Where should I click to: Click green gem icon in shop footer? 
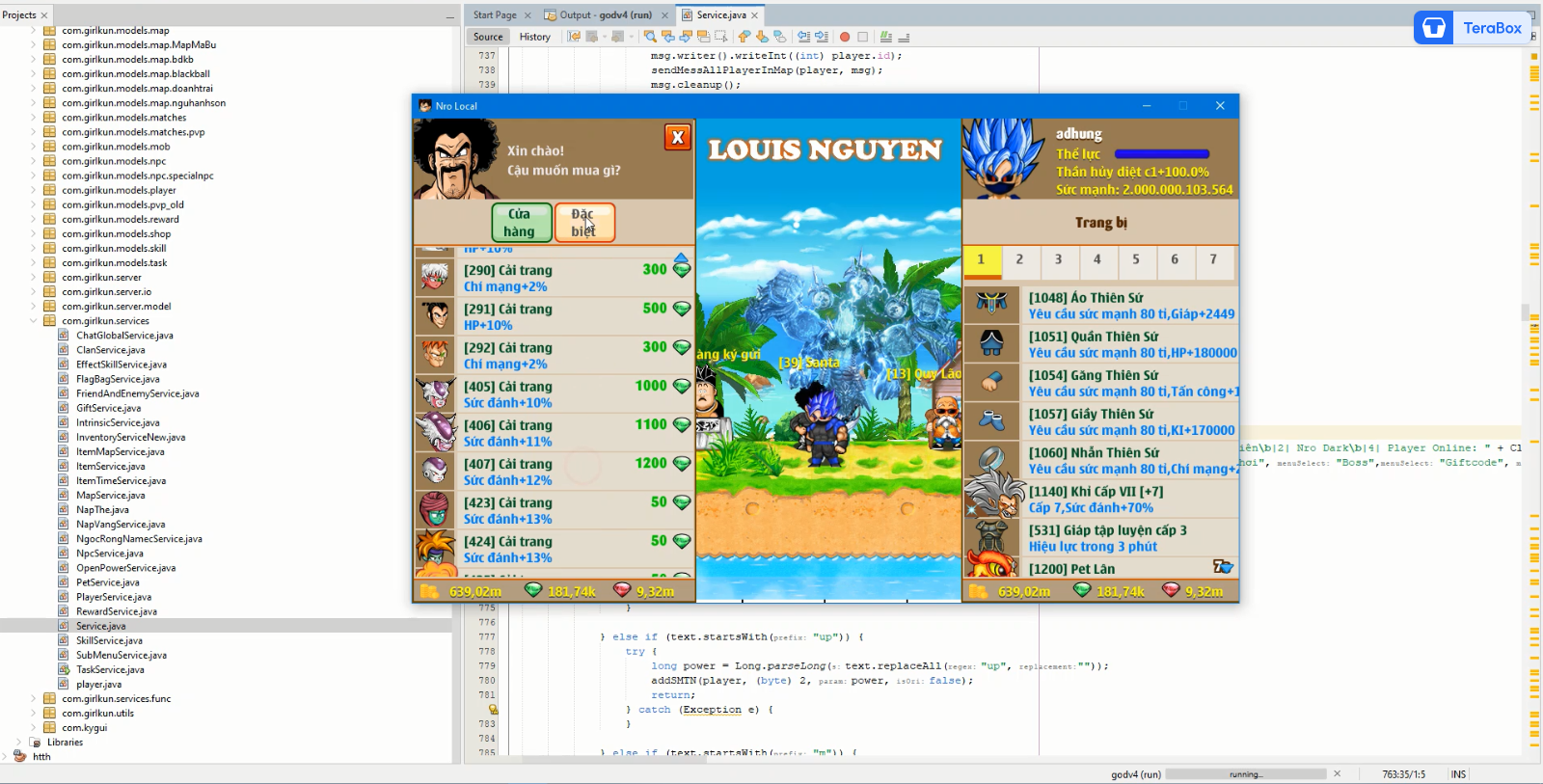(x=533, y=589)
